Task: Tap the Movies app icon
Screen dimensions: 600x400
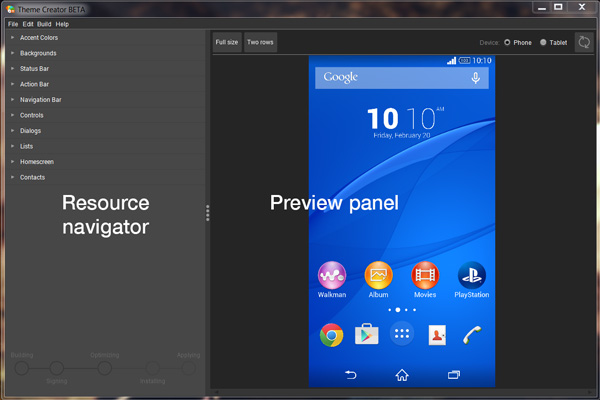Action: point(425,274)
